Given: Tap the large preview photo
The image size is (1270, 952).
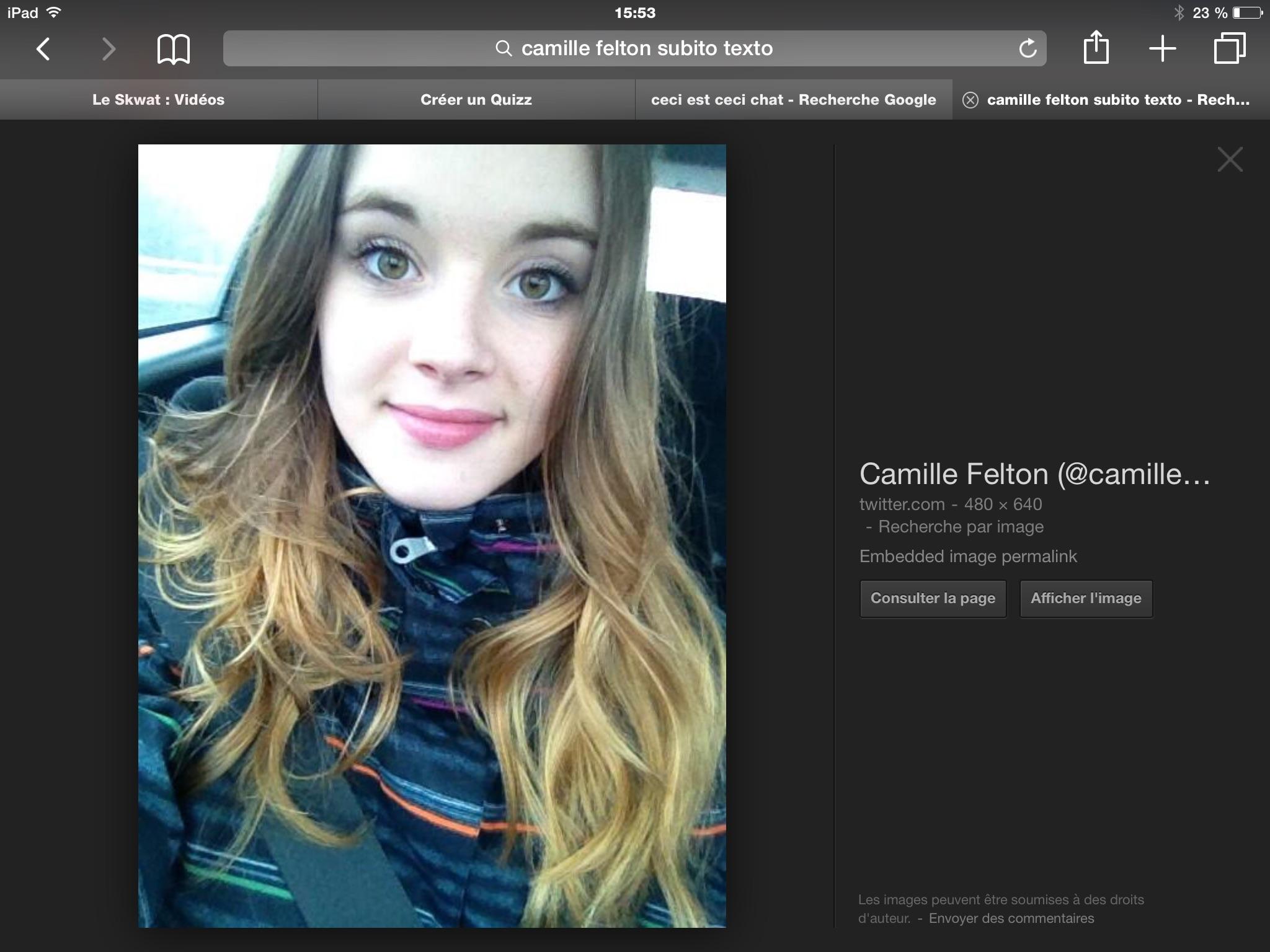Looking at the screenshot, I should pos(432,535).
